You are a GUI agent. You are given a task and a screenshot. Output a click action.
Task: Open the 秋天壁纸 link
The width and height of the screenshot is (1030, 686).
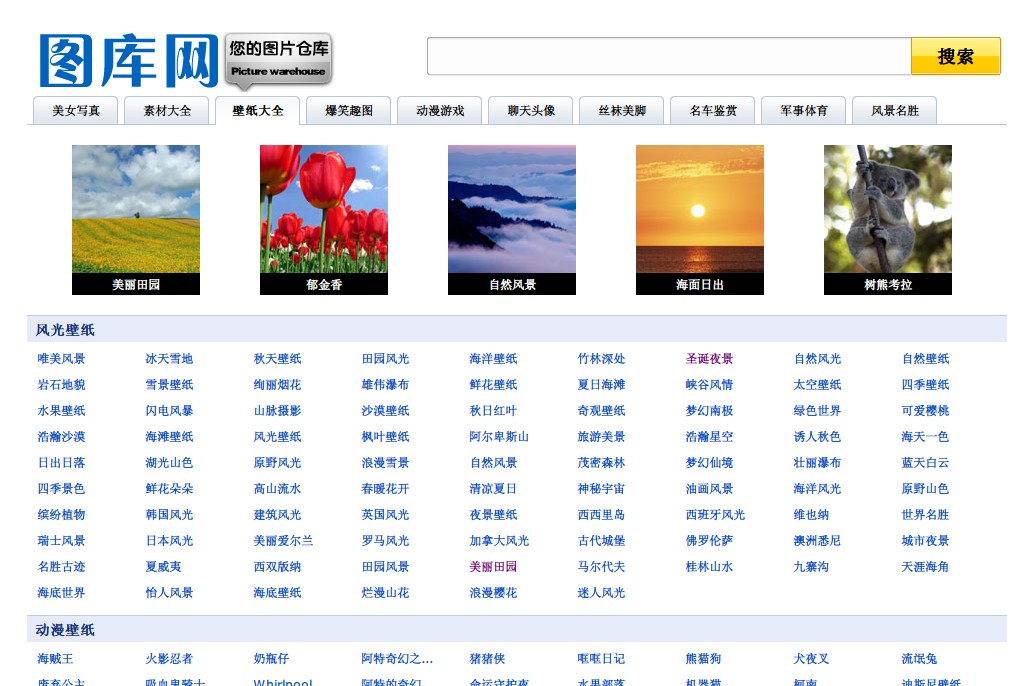click(x=277, y=359)
